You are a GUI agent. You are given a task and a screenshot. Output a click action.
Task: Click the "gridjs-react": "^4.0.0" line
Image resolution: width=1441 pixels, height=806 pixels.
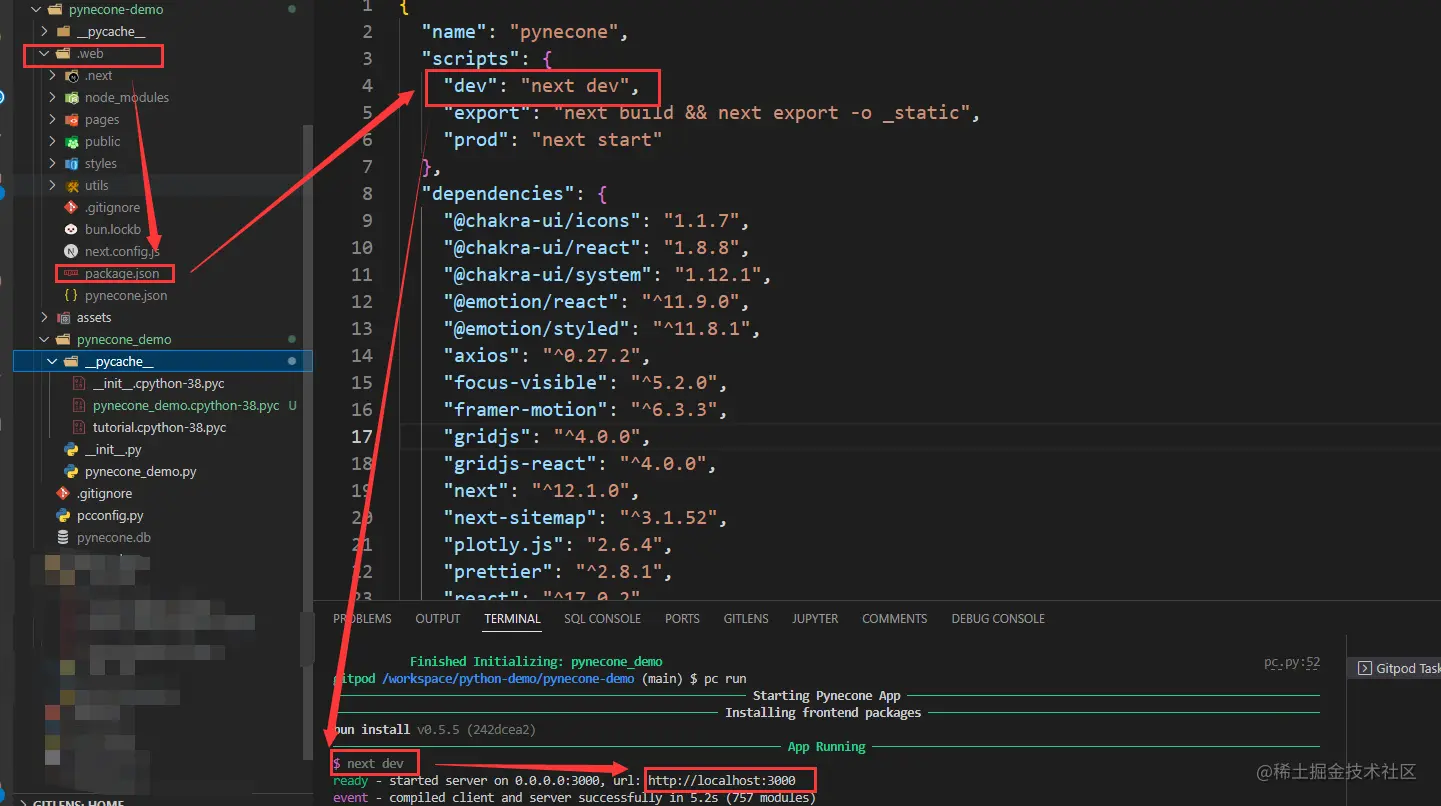coord(580,464)
